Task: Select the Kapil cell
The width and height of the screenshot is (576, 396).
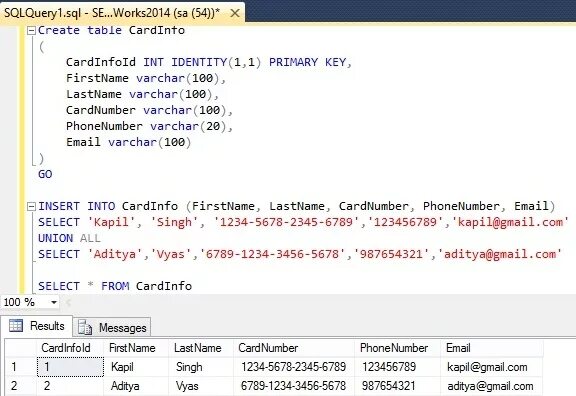Action: 136,367
